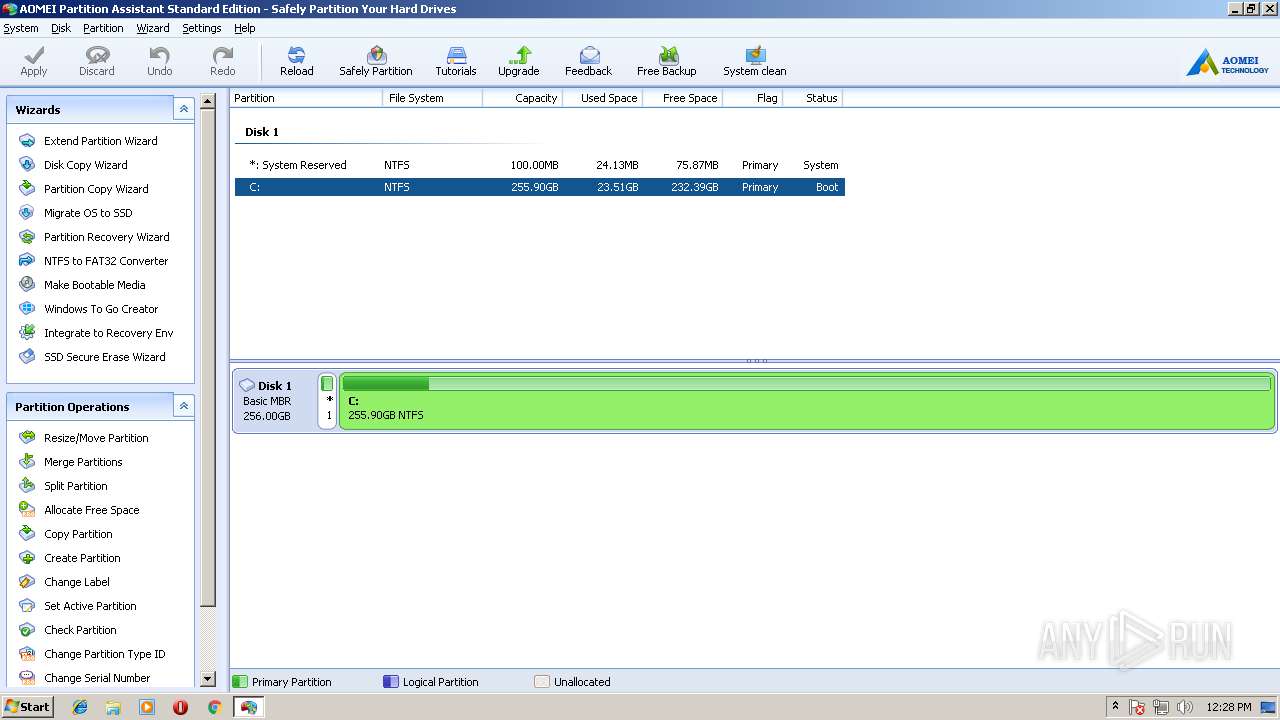Image resolution: width=1280 pixels, height=720 pixels.
Task: Open the Feedback envelope icon
Action: 589,61
